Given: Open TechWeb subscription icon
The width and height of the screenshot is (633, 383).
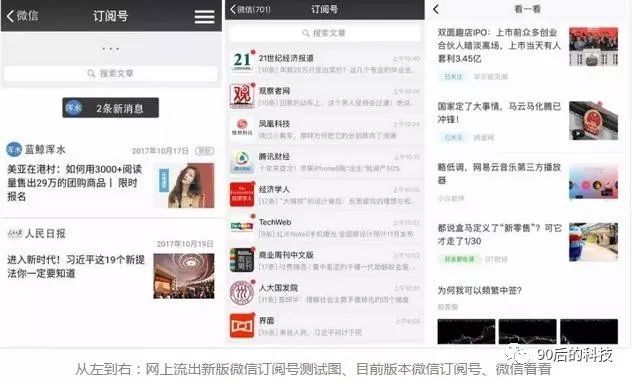Looking at the screenshot, I should 242,227.
